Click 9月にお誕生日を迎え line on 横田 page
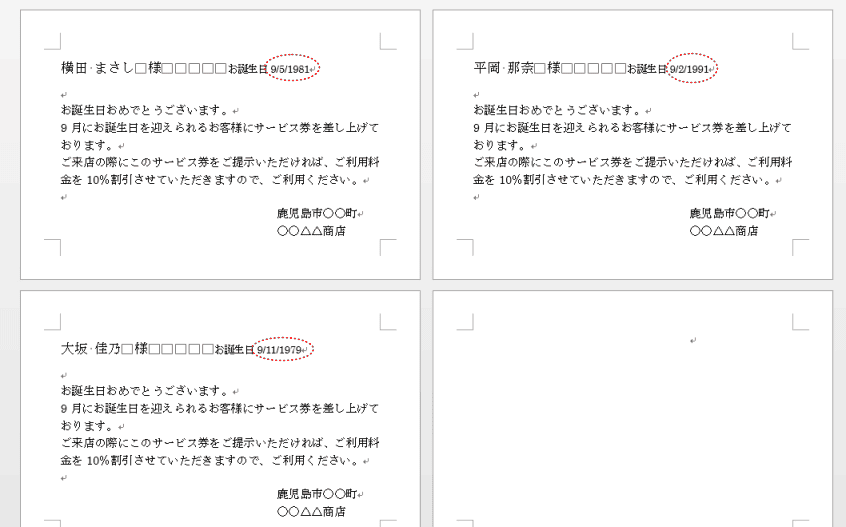 pyautogui.click(x=220, y=128)
